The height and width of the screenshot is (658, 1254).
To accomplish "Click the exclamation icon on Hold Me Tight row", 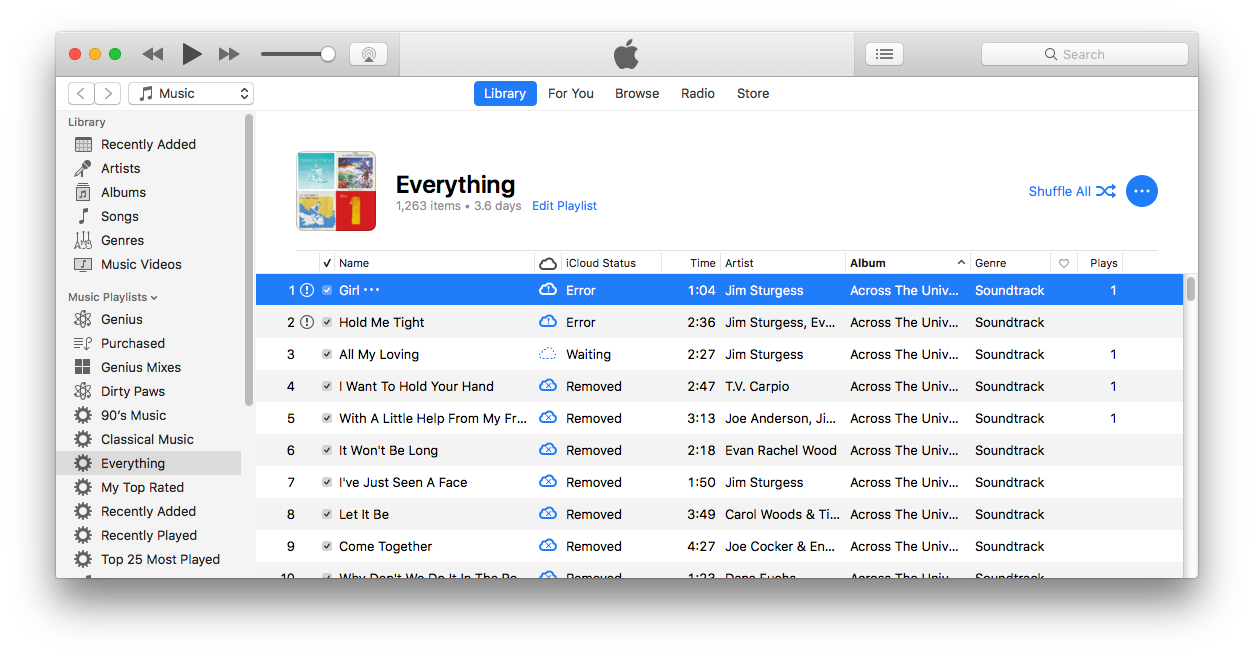I will point(307,322).
